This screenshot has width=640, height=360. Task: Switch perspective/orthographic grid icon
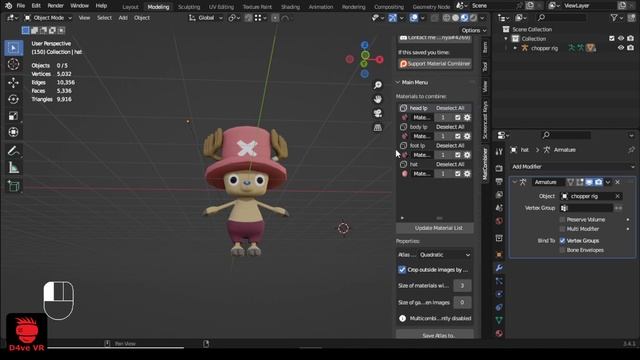tap(378, 127)
